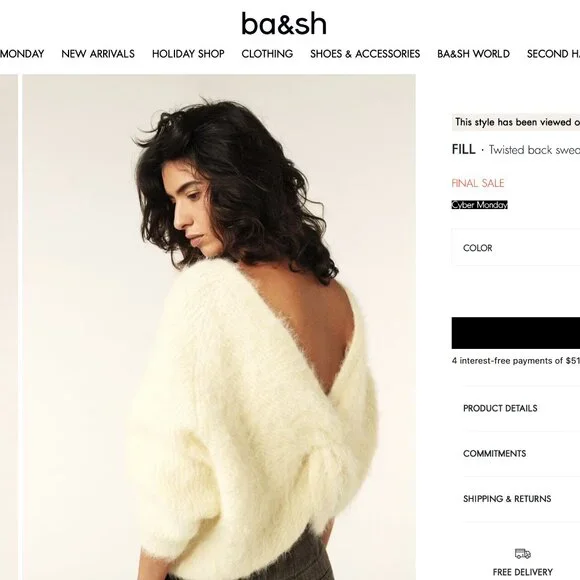Click the free delivery truck icon

pyautogui.click(x=523, y=553)
